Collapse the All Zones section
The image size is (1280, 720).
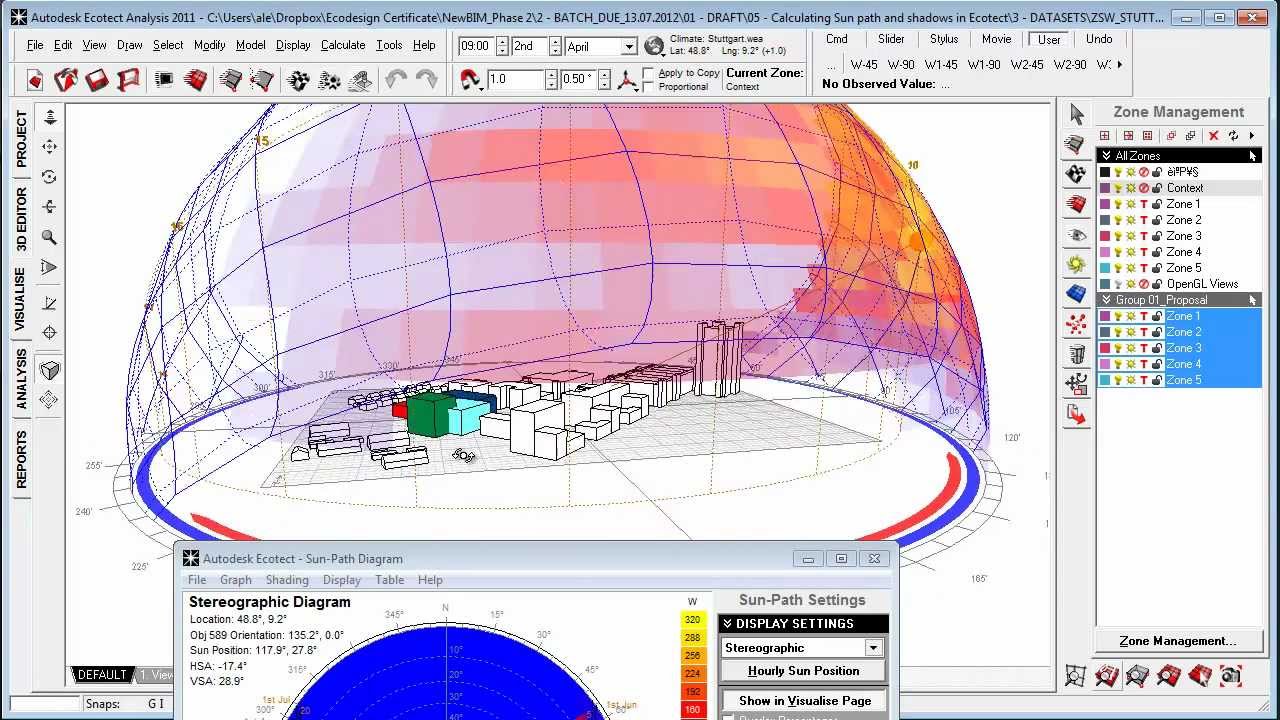(1106, 156)
